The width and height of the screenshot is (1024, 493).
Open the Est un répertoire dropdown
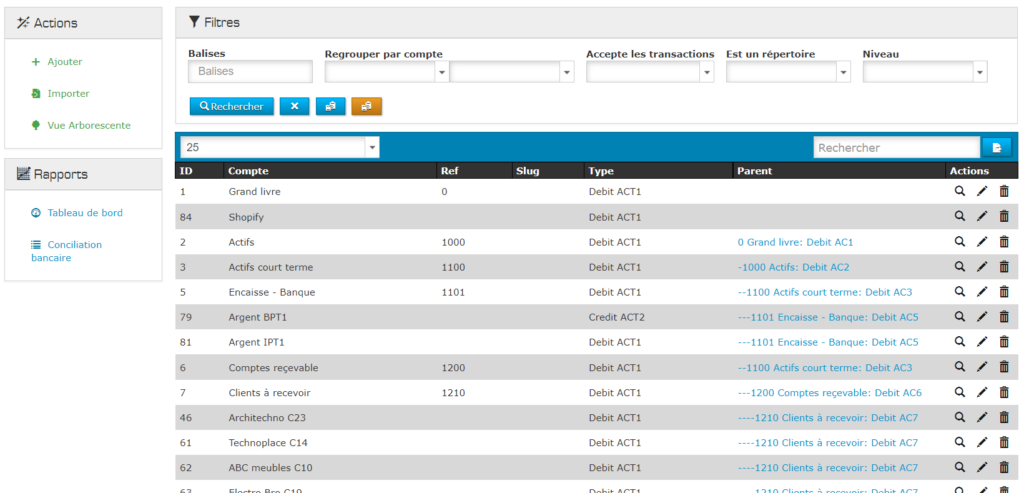pyautogui.click(x=788, y=72)
